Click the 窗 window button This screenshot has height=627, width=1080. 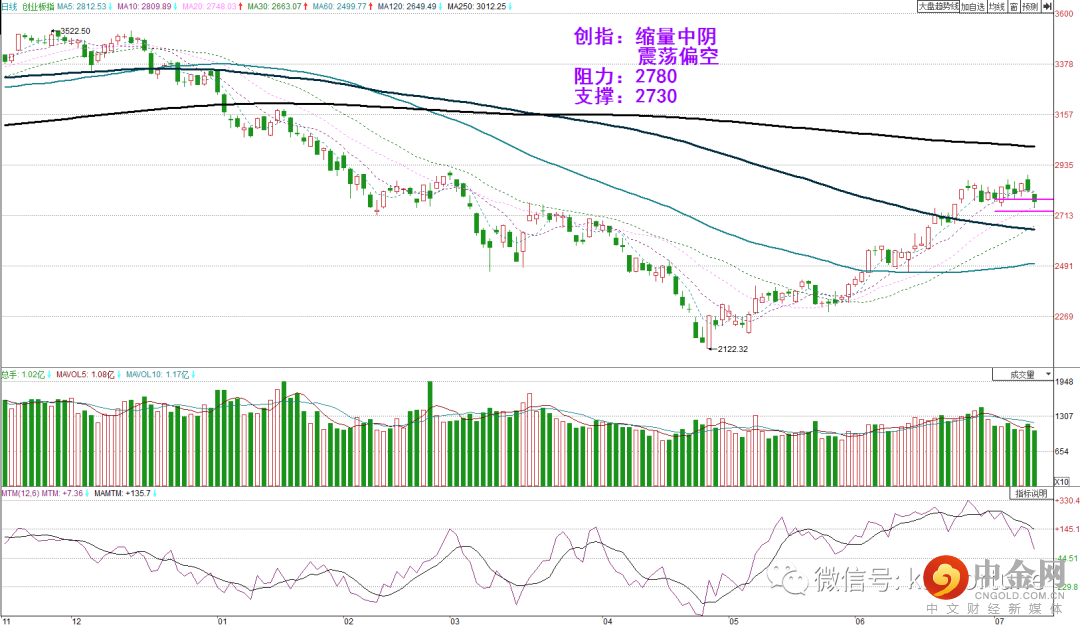pos(1014,6)
